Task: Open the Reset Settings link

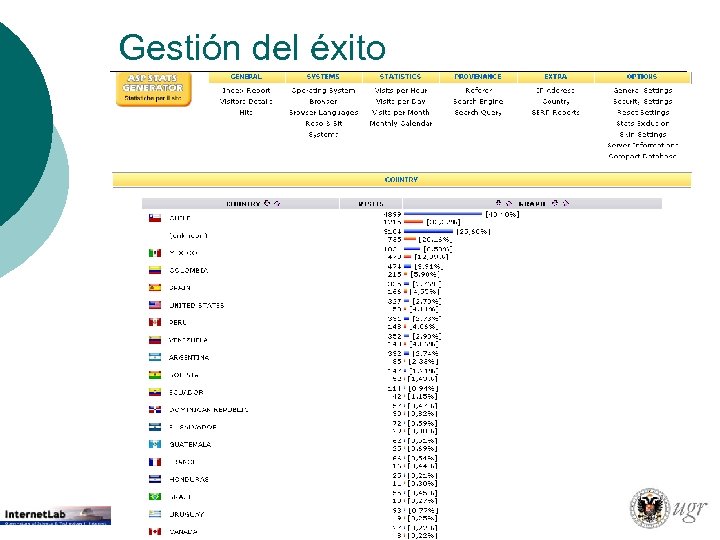Action: (x=643, y=112)
